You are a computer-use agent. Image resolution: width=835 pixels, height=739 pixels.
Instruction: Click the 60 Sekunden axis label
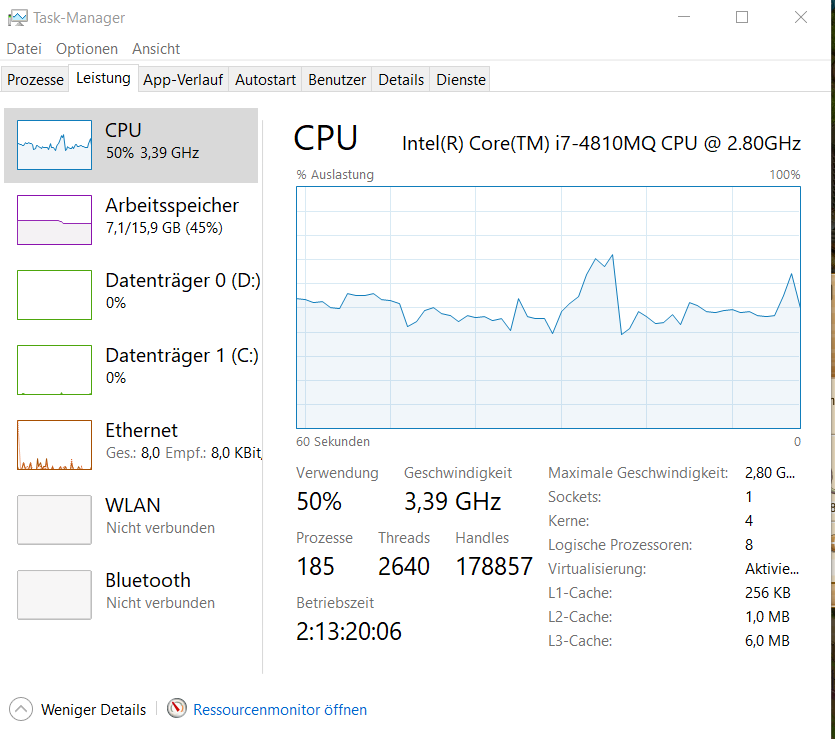click(x=333, y=441)
